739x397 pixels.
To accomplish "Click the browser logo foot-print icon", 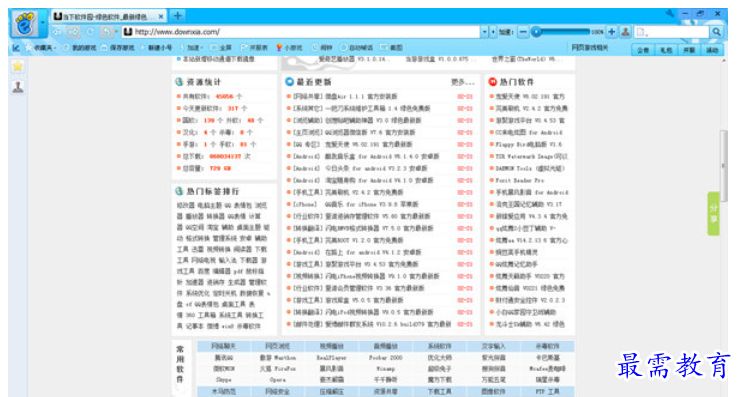I will pyautogui.click(x=25, y=24).
